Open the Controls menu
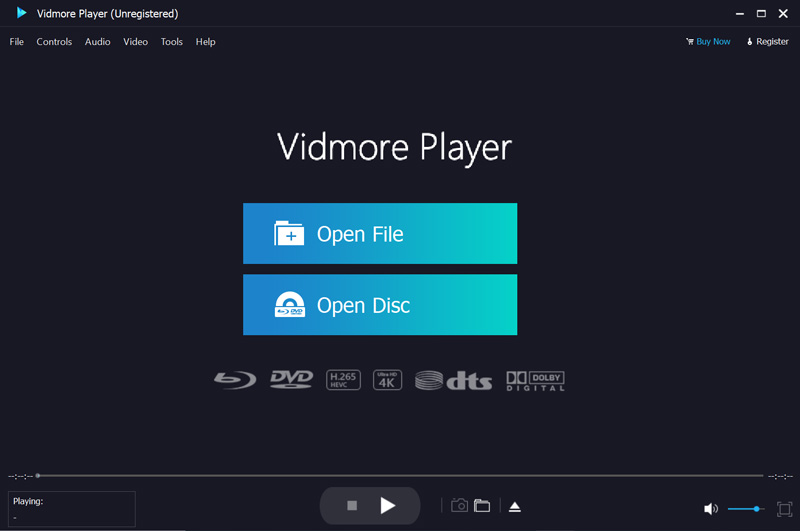The height and width of the screenshot is (531, 800). pyautogui.click(x=54, y=42)
